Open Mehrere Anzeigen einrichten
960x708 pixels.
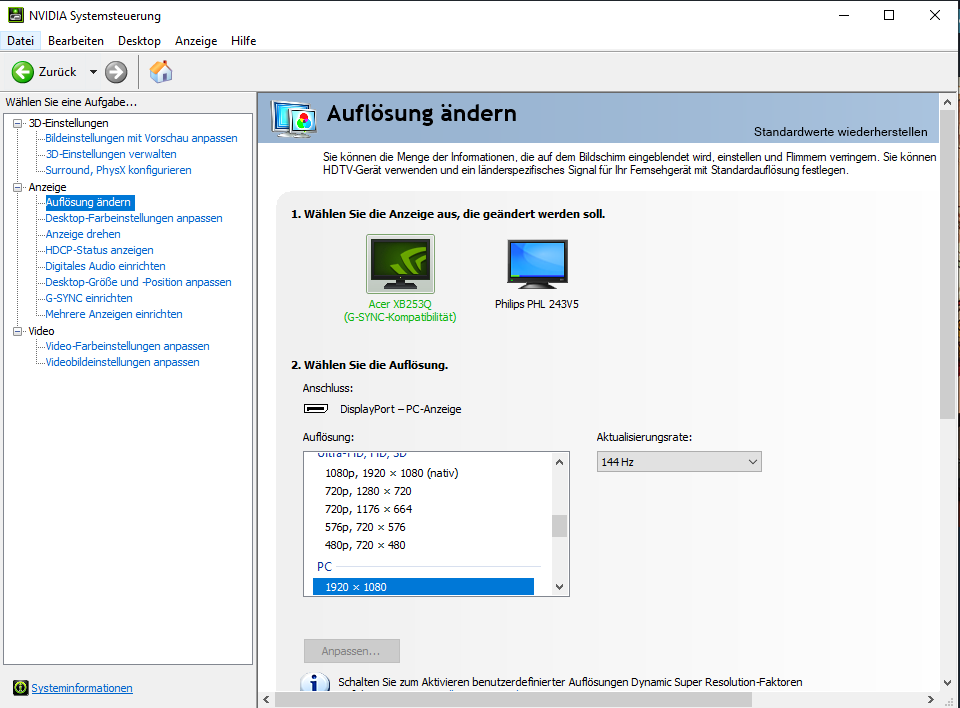pyautogui.click(x=114, y=314)
